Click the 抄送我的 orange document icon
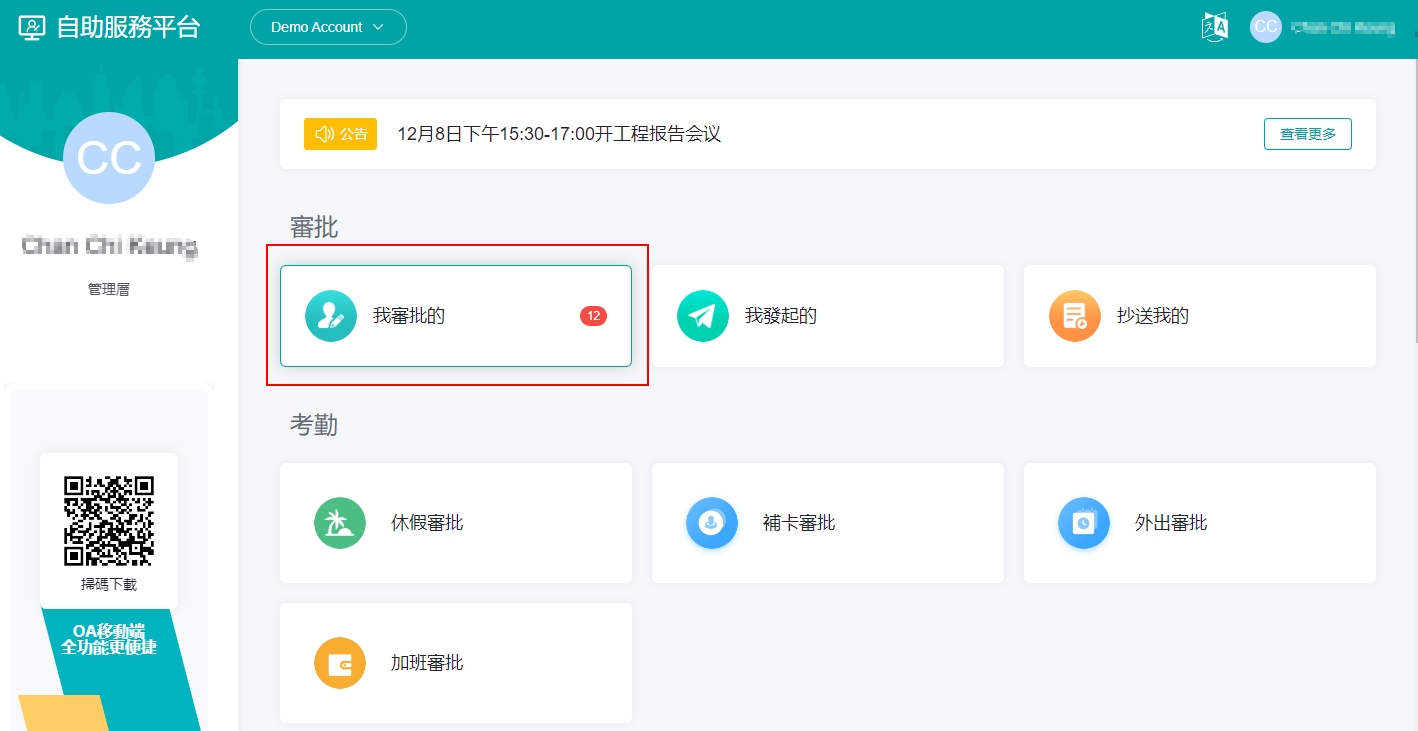 tap(1074, 316)
